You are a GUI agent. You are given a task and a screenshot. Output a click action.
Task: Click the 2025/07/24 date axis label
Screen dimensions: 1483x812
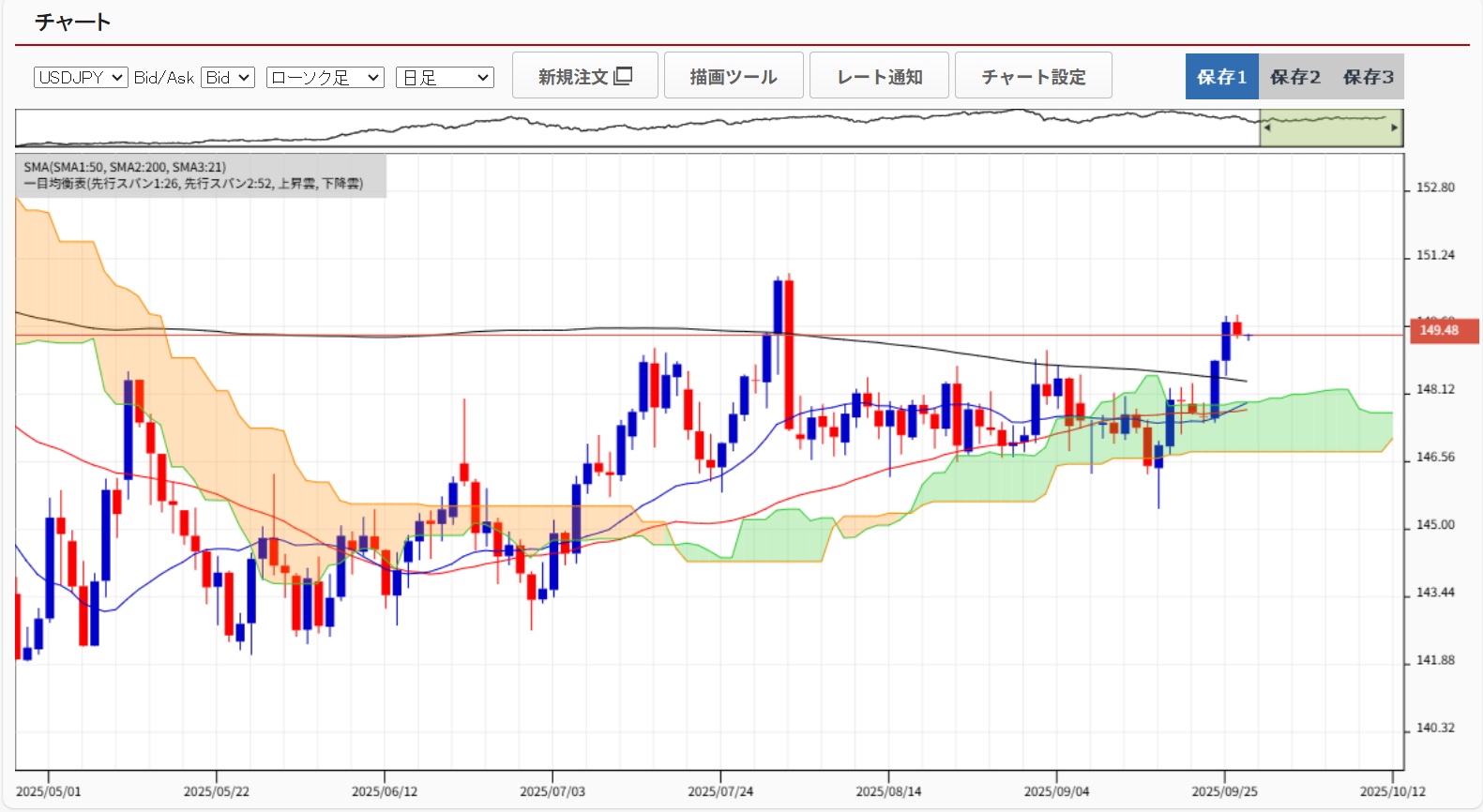[720, 791]
